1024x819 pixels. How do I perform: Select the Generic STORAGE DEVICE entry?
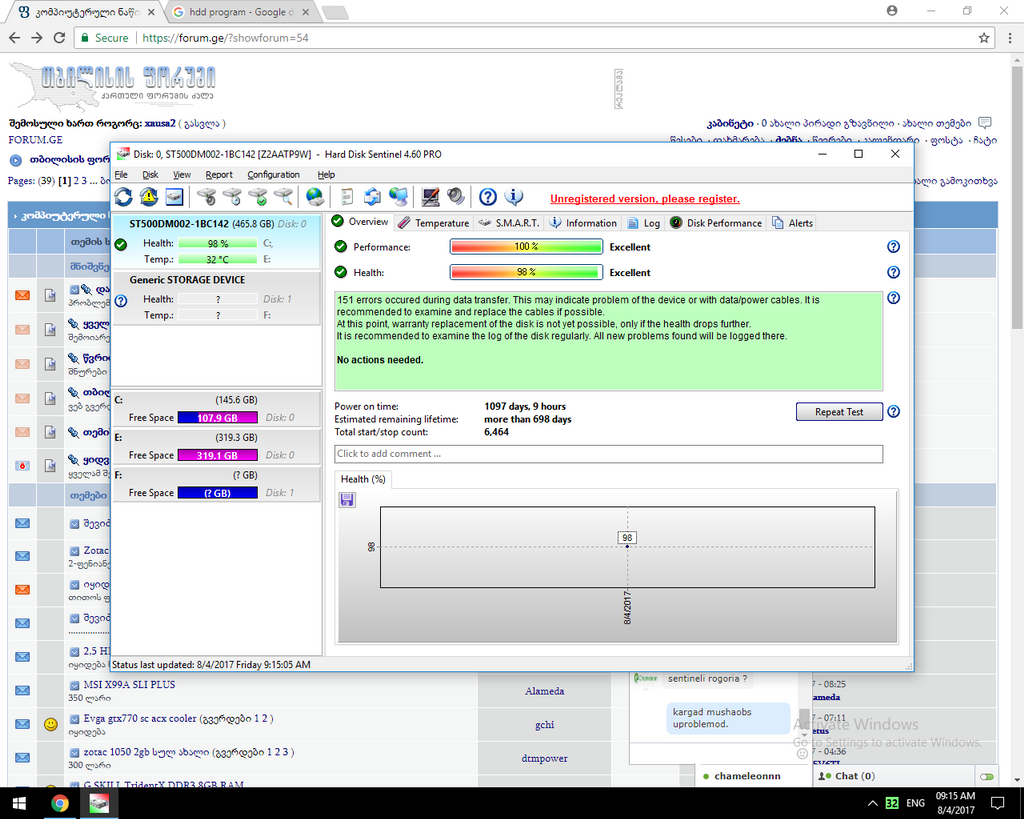click(217, 298)
